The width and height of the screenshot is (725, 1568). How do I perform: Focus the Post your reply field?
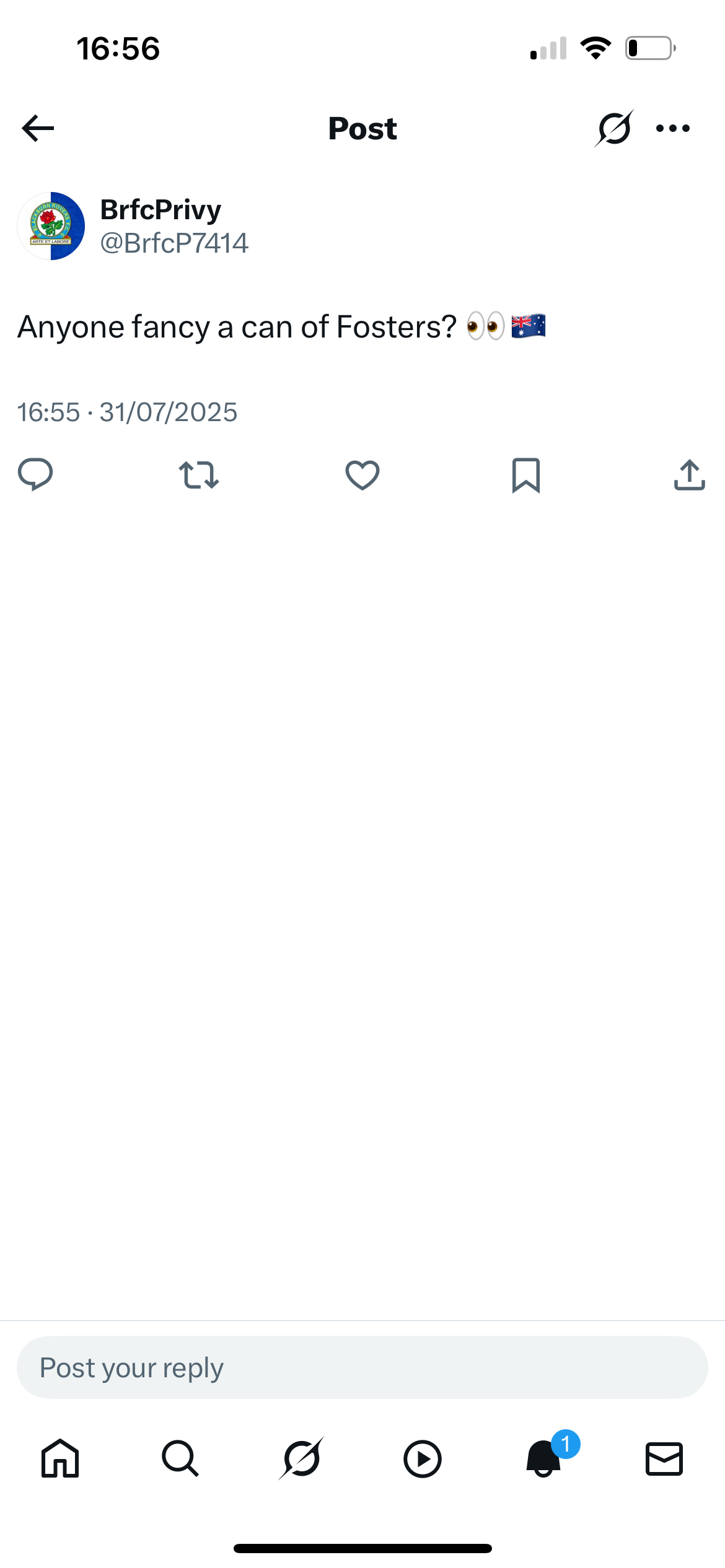(362, 1367)
